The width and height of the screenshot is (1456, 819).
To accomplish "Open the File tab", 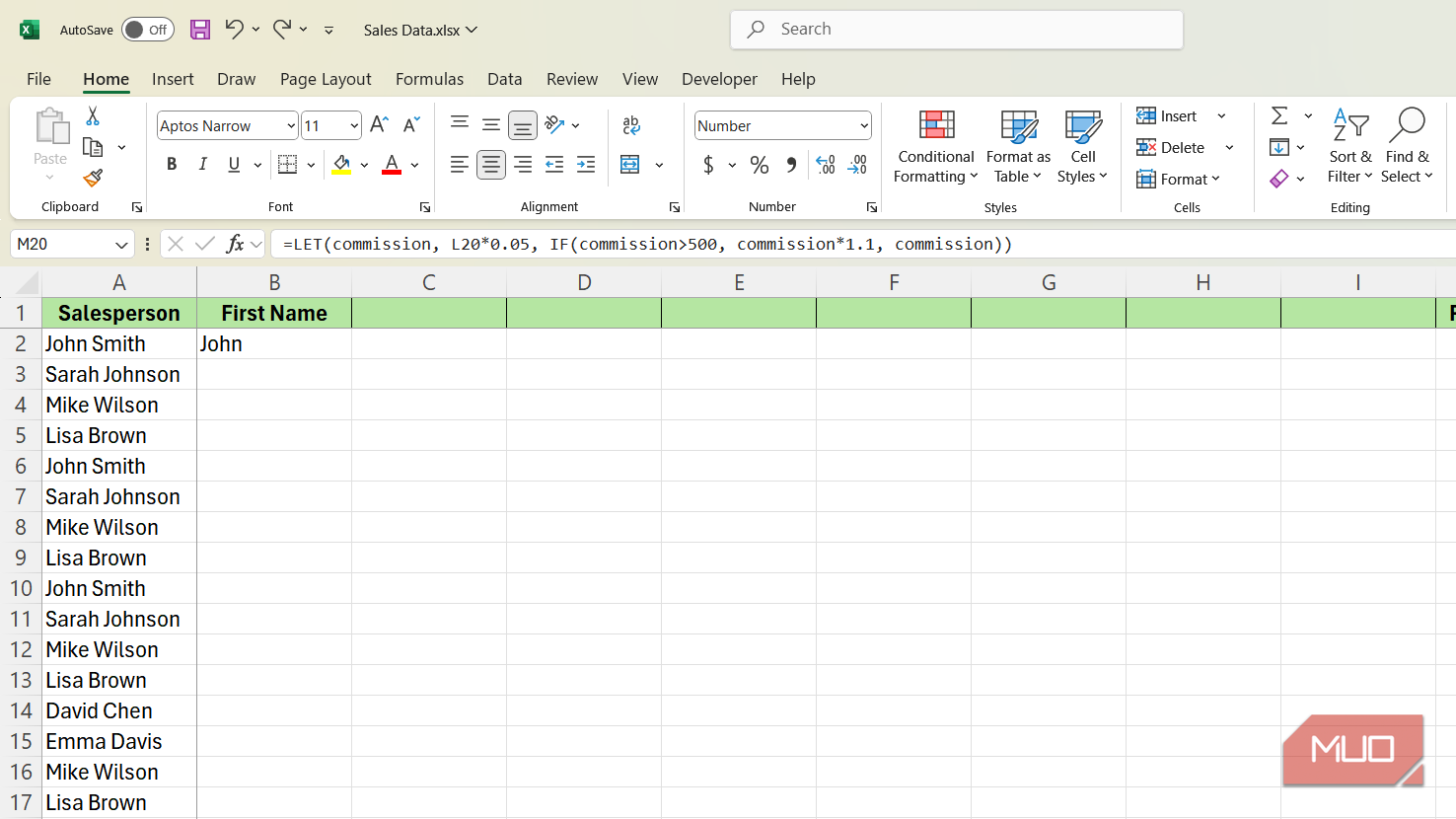I will (x=38, y=79).
